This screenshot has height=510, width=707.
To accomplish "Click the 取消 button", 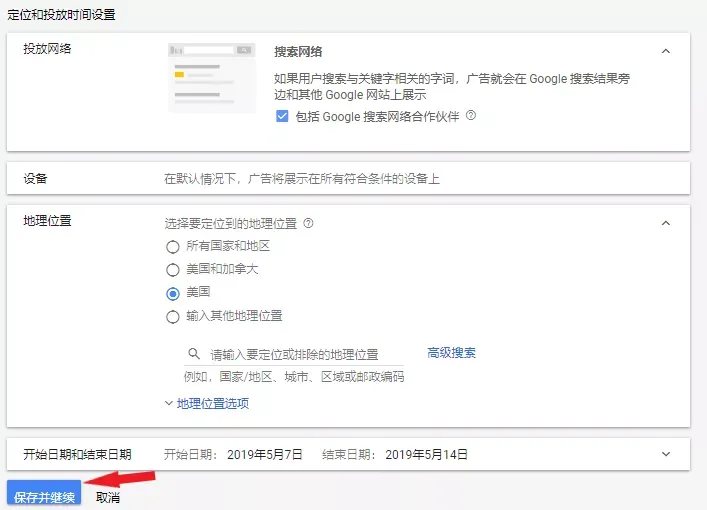I will (x=108, y=497).
